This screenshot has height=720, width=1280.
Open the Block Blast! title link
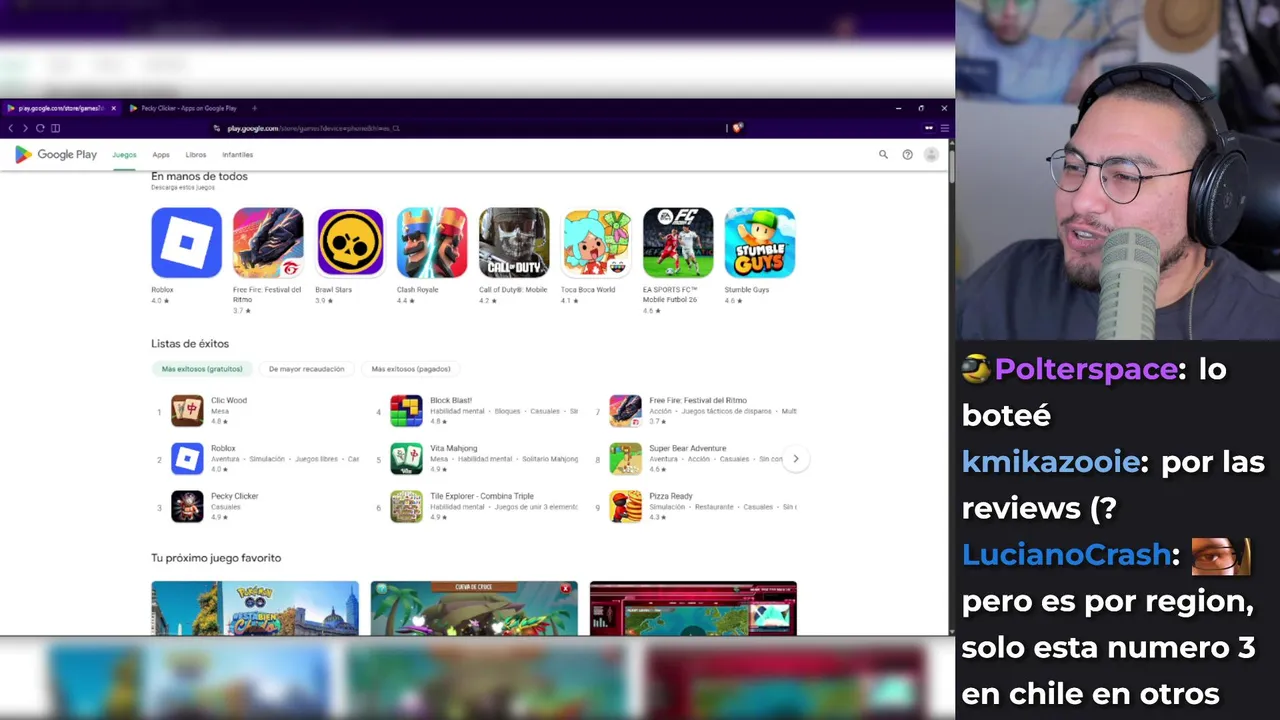click(x=451, y=400)
